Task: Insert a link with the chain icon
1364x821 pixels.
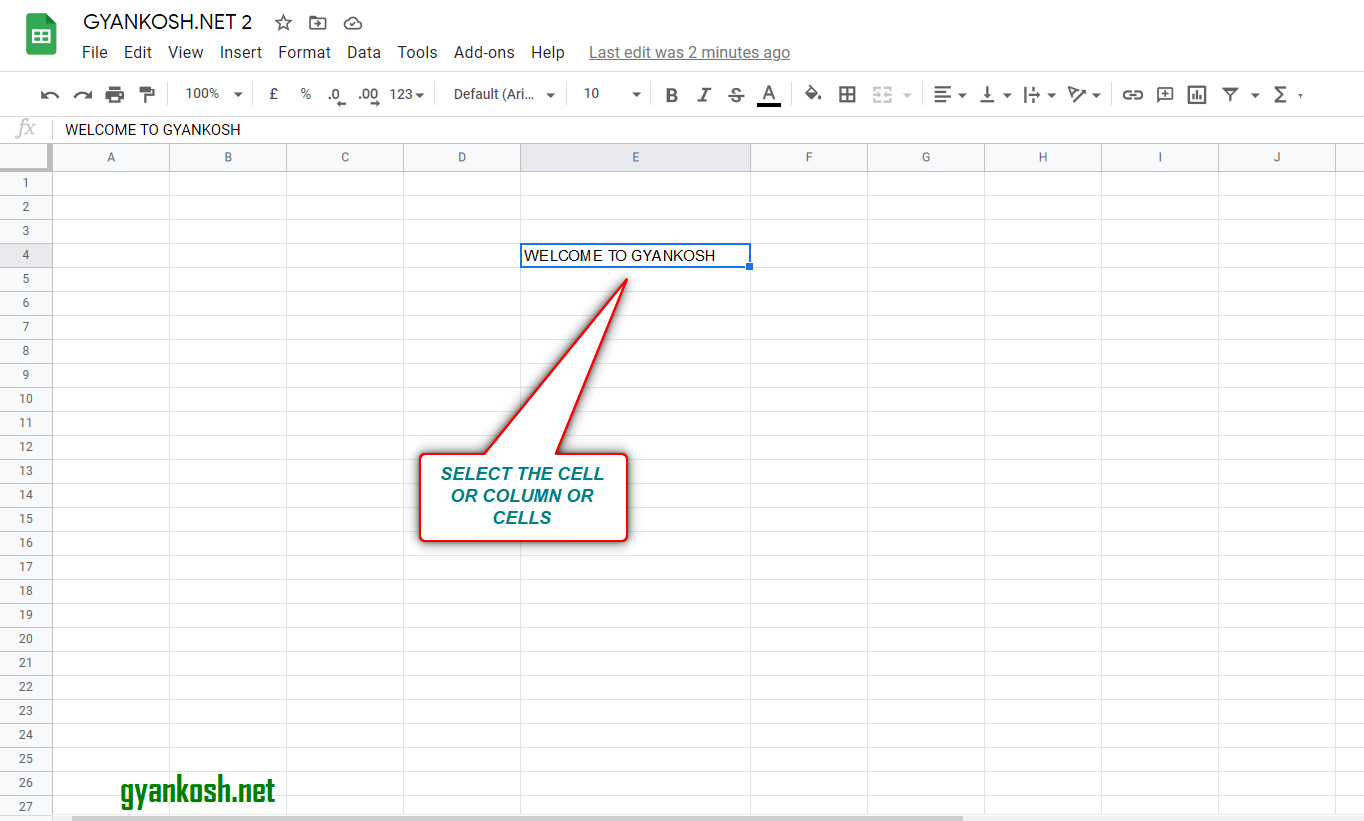Action: (x=1132, y=95)
